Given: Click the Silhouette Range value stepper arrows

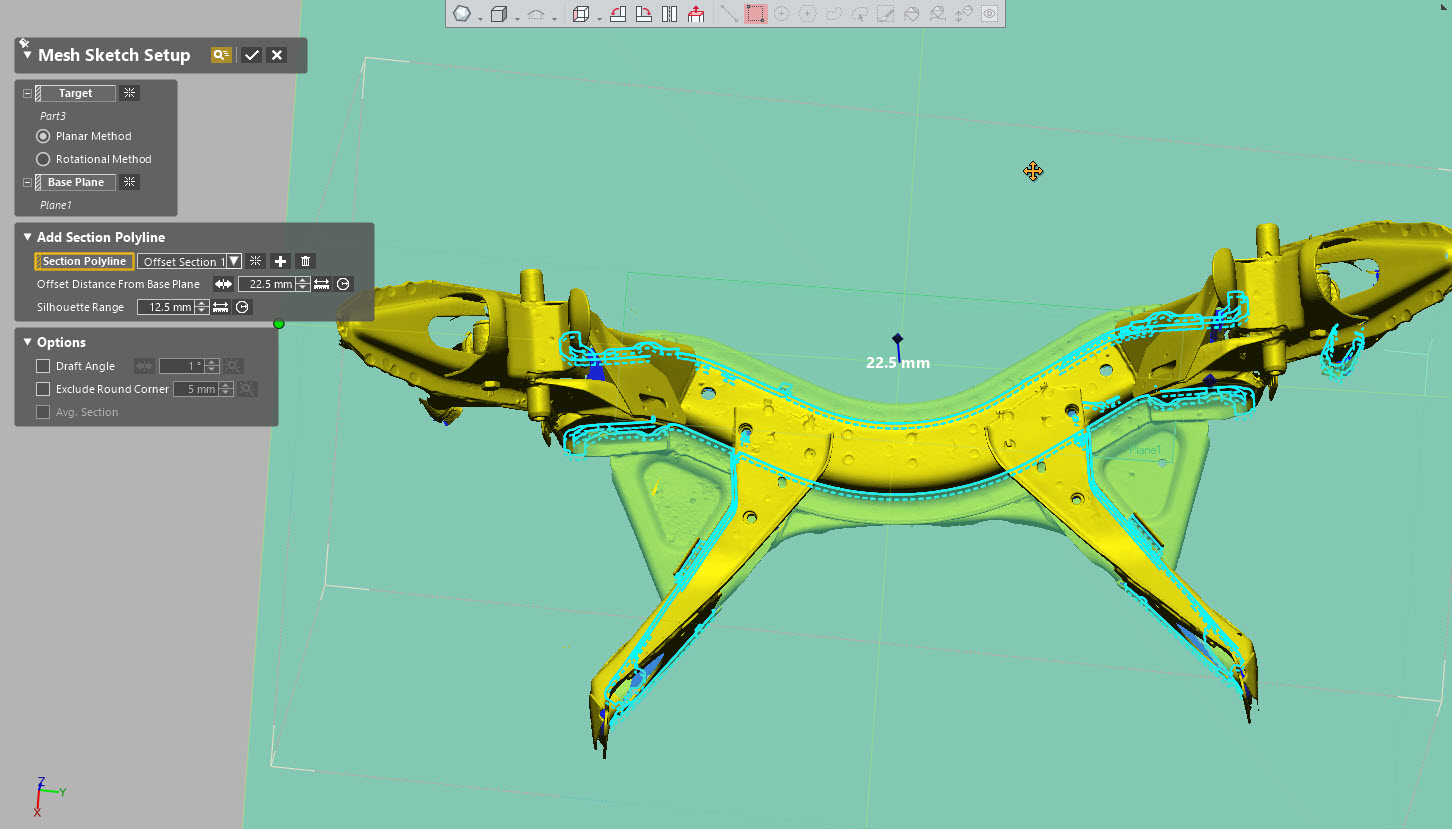Looking at the screenshot, I should pyautogui.click(x=202, y=307).
